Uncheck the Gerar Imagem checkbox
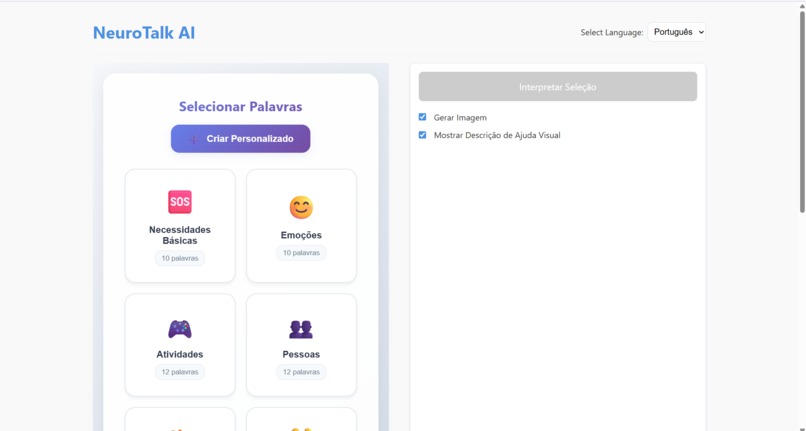 [x=423, y=117]
